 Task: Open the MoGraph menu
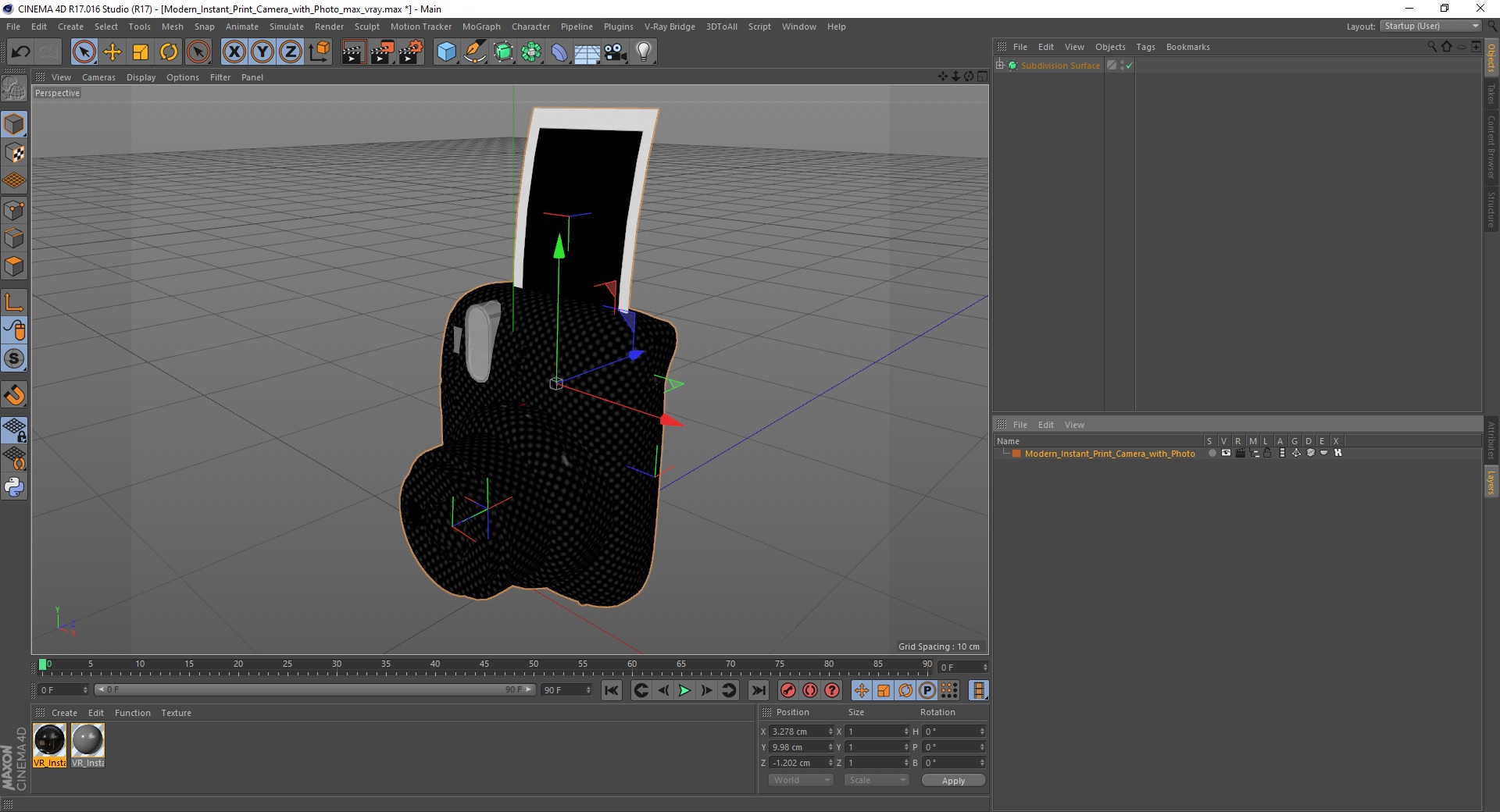[481, 27]
